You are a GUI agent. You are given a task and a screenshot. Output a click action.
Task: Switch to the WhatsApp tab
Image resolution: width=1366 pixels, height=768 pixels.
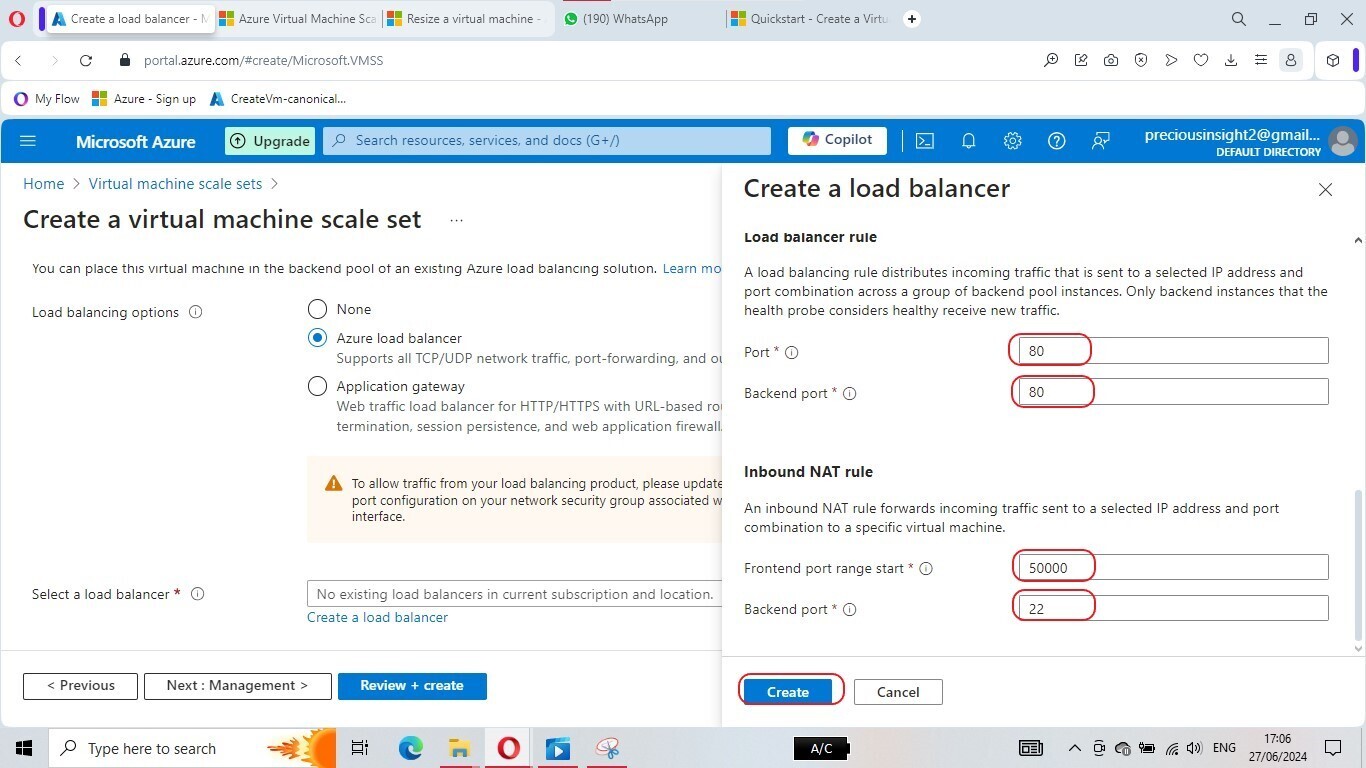click(x=638, y=19)
